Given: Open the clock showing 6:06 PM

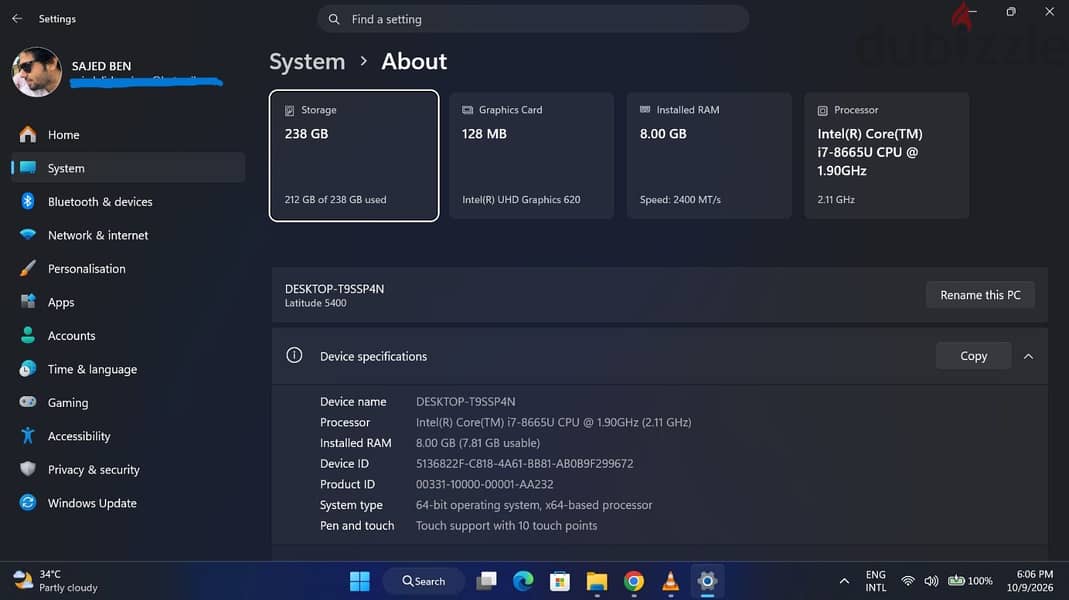Looking at the screenshot, I should tap(1029, 581).
